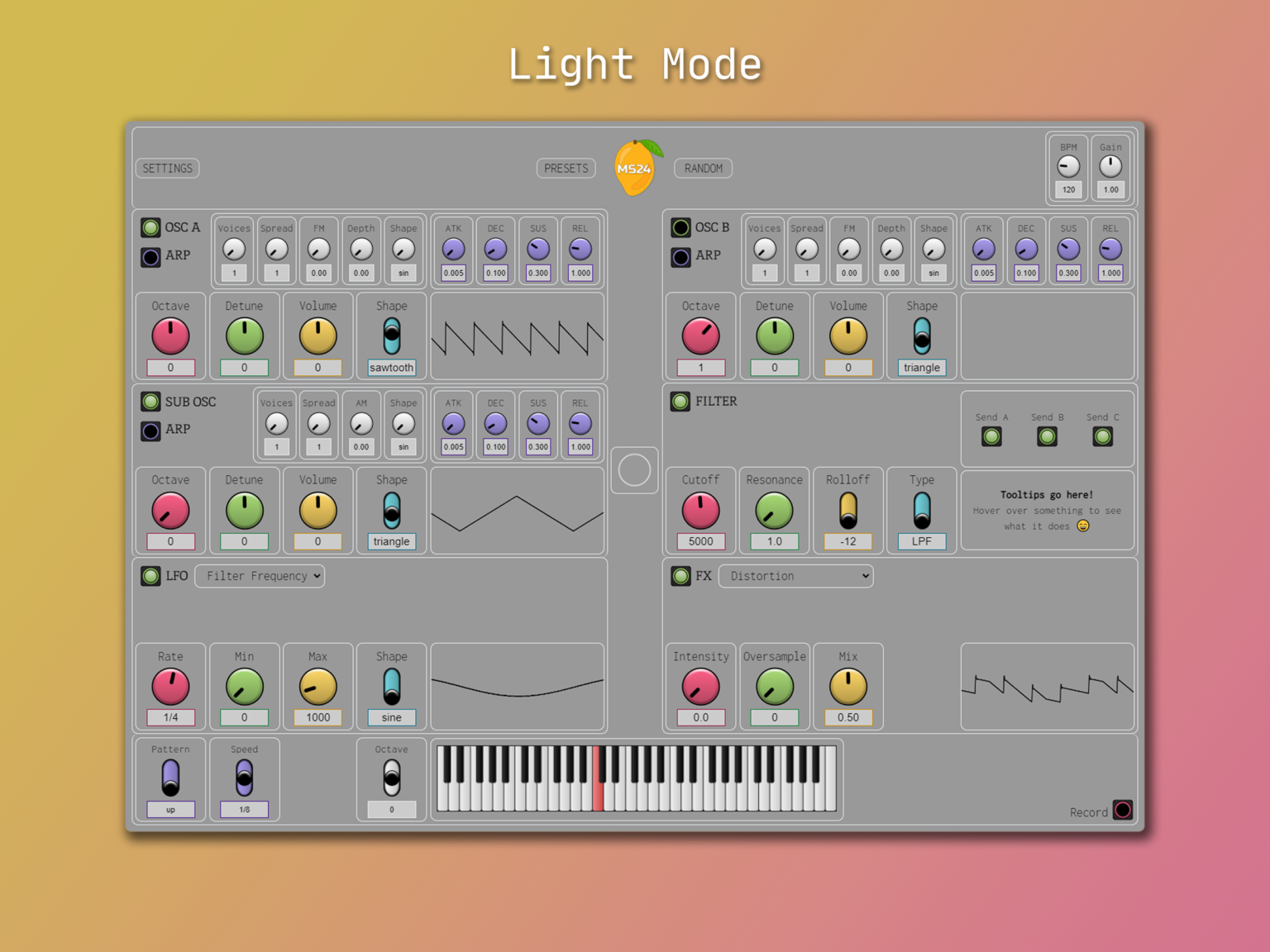Click the Filter Cutoff knob
The width and height of the screenshot is (1270, 952).
pyautogui.click(x=700, y=511)
